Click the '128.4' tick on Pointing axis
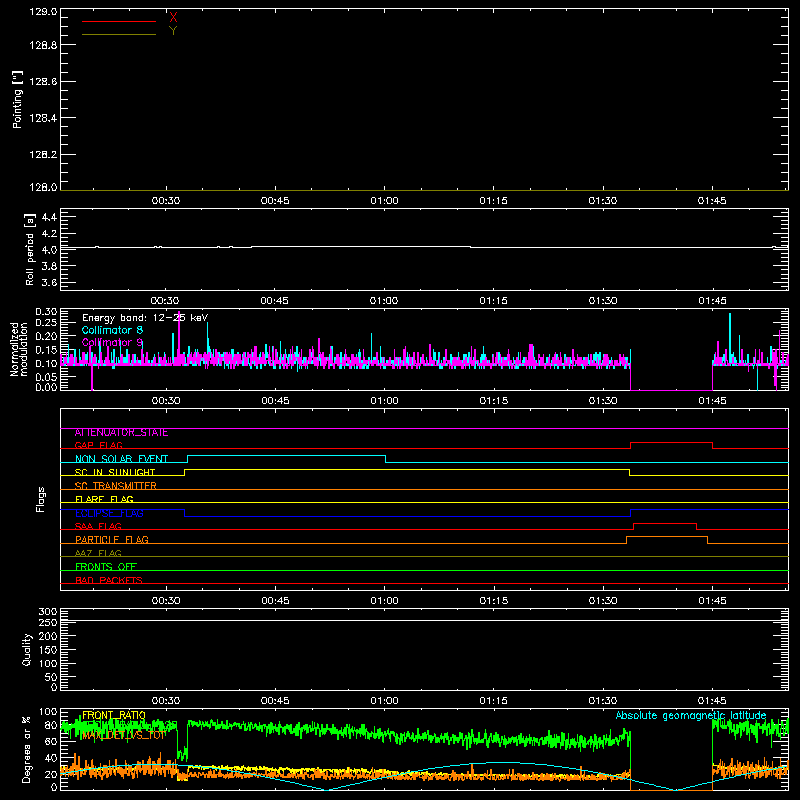This screenshot has width=800, height=800. coord(43,118)
